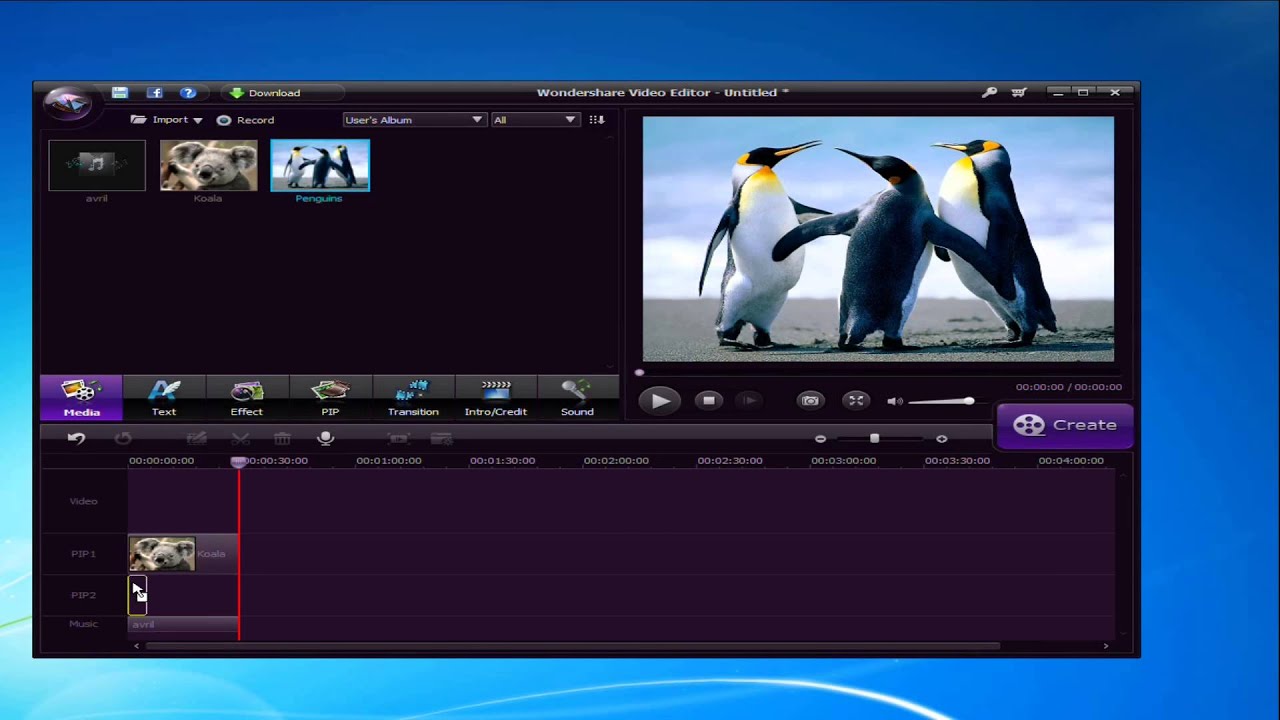Click the Music track label
Viewport: 1280px width, 720px height.
84,624
